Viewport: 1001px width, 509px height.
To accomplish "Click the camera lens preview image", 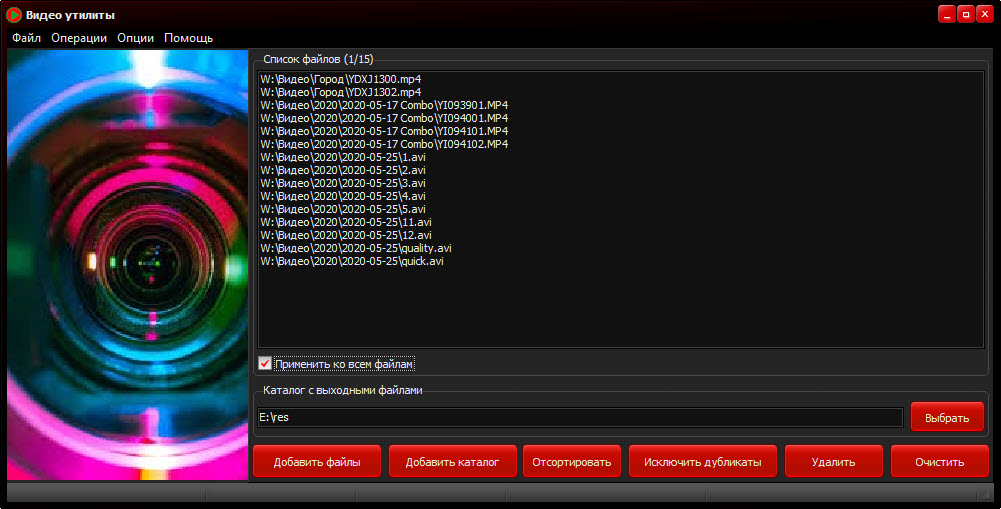I will pos(127,265).
